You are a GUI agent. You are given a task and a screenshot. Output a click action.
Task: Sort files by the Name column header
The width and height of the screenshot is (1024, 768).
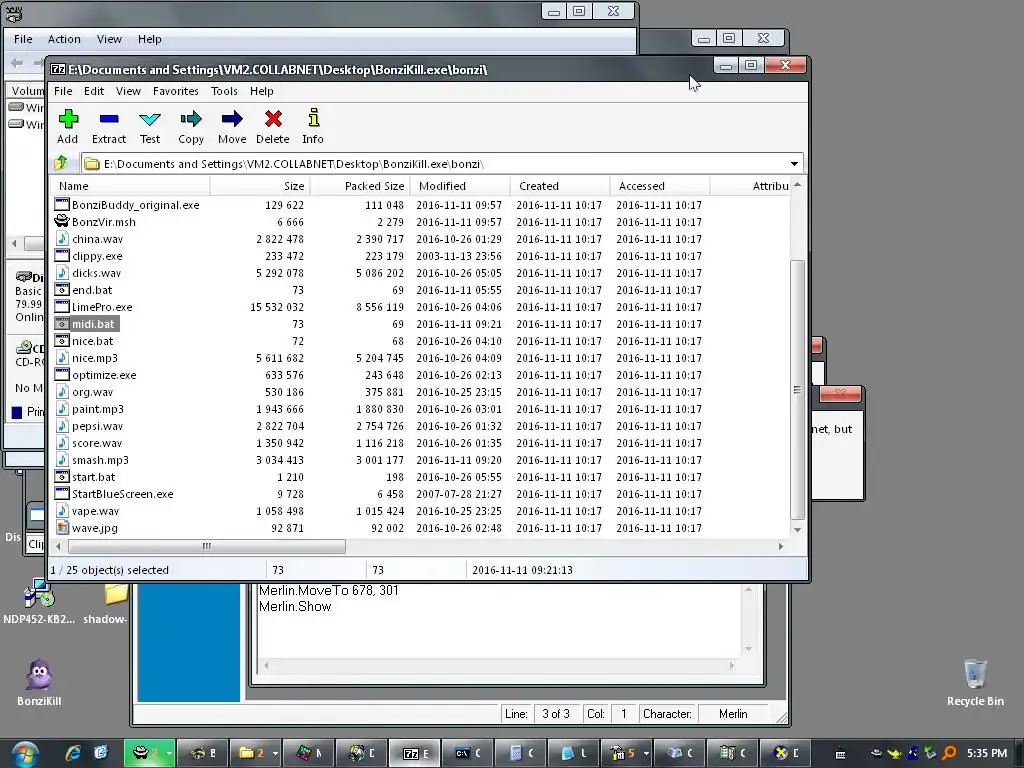pos(129,186)
